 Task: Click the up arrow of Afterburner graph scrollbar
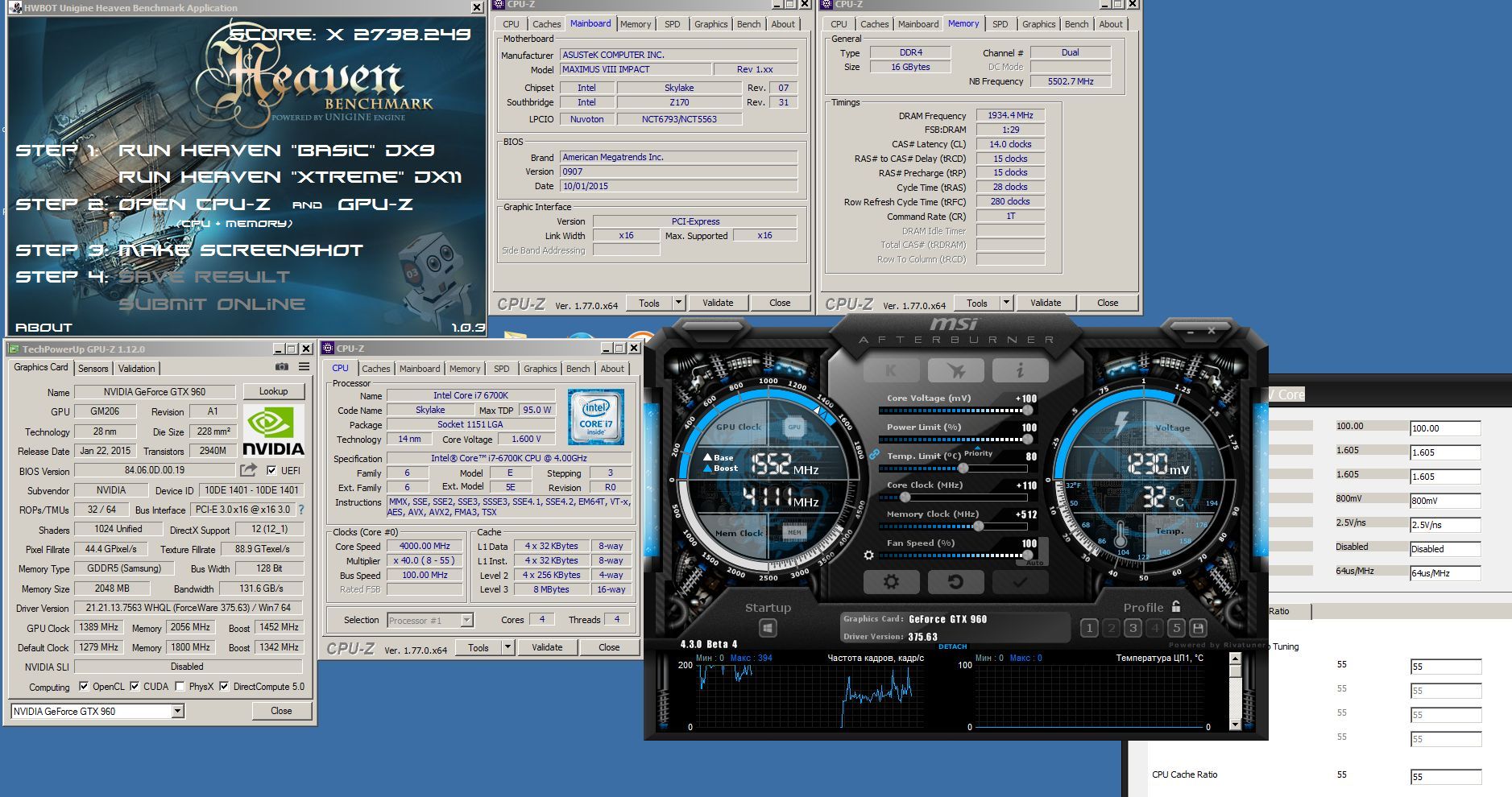coord(1236,659)
